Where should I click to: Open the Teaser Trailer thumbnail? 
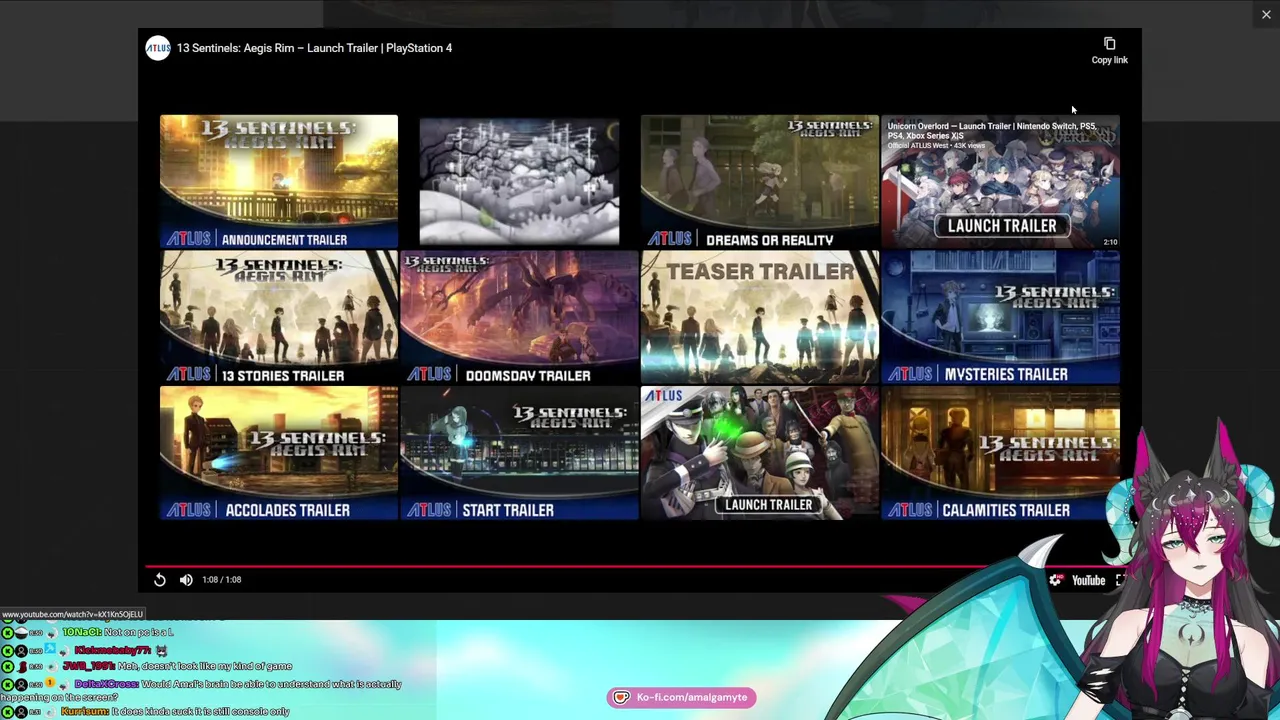click(759, 317)
